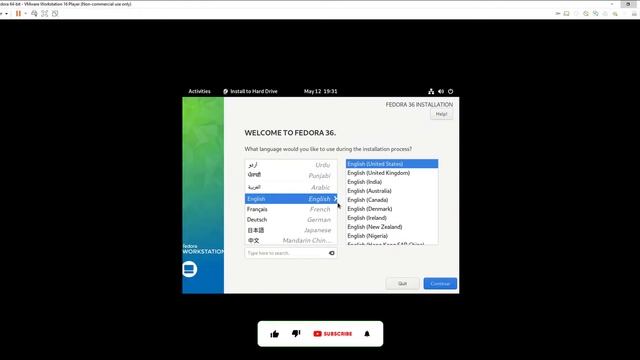The image size is (640, 360).
Task: Open the dropdown arrow beside the pause button
Action: click(25, 13)
